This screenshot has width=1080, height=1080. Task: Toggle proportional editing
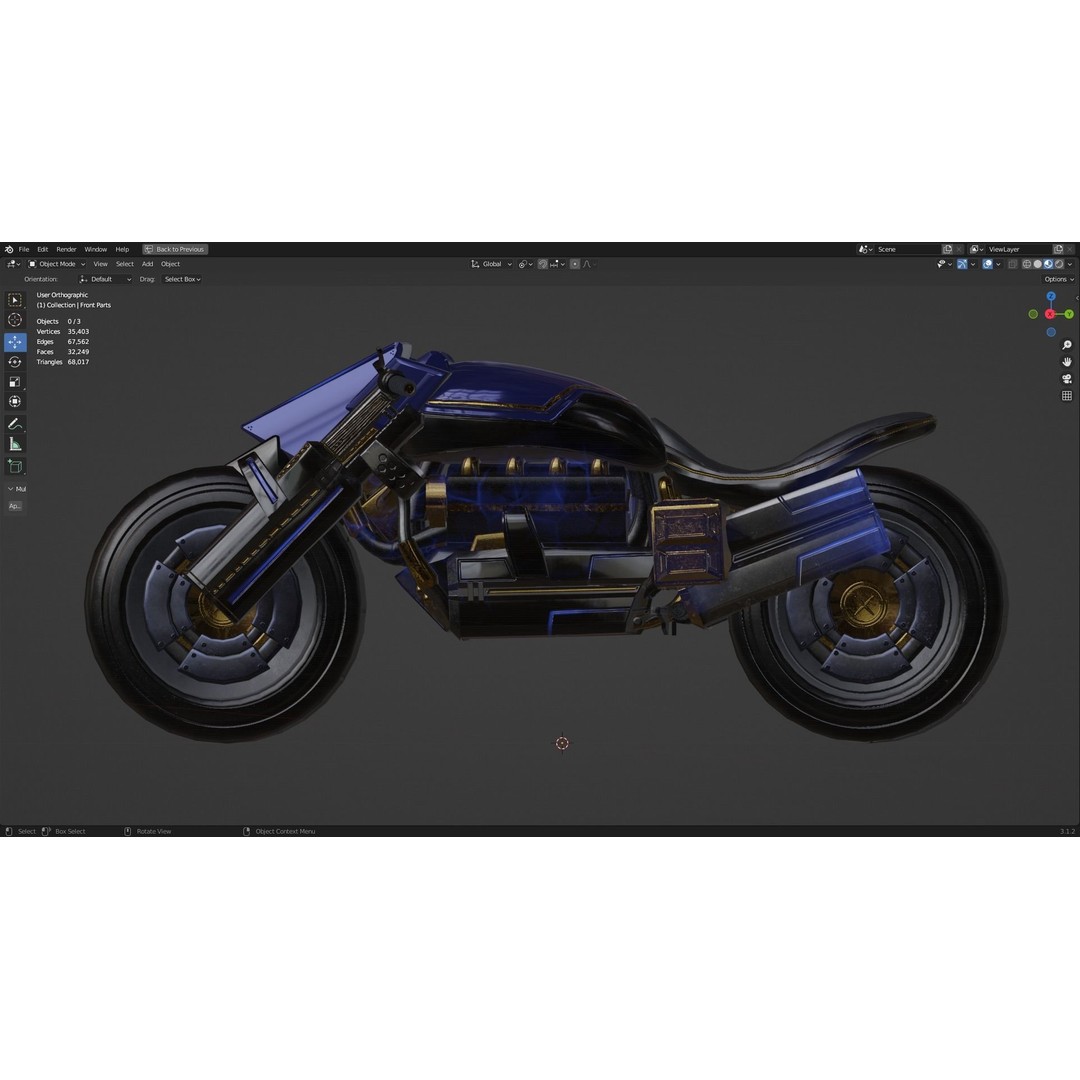[575, 264]
